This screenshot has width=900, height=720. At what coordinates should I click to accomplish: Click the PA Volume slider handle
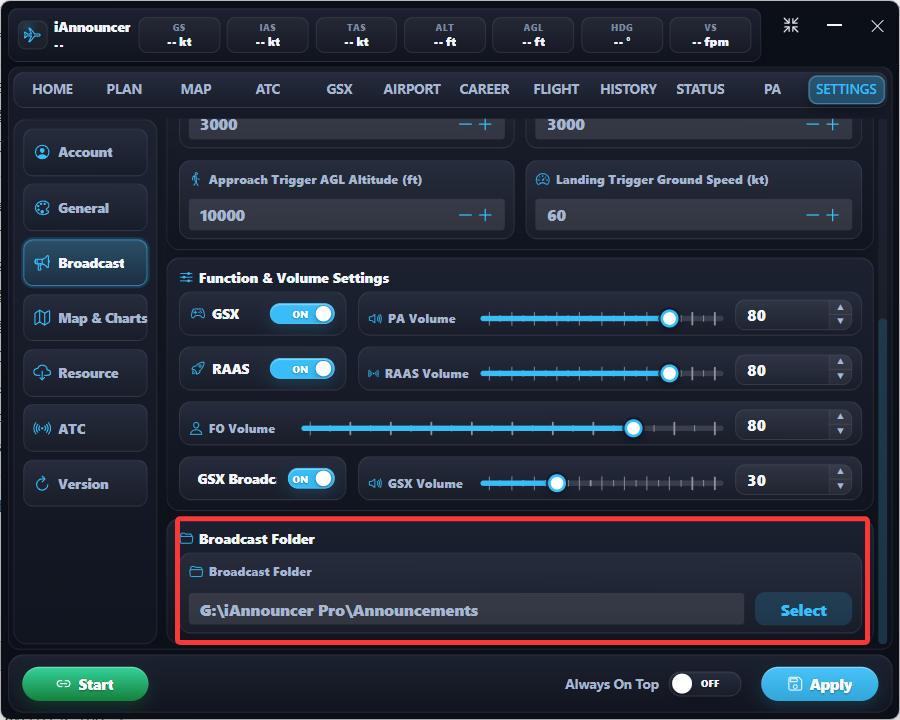click(669, 318)
